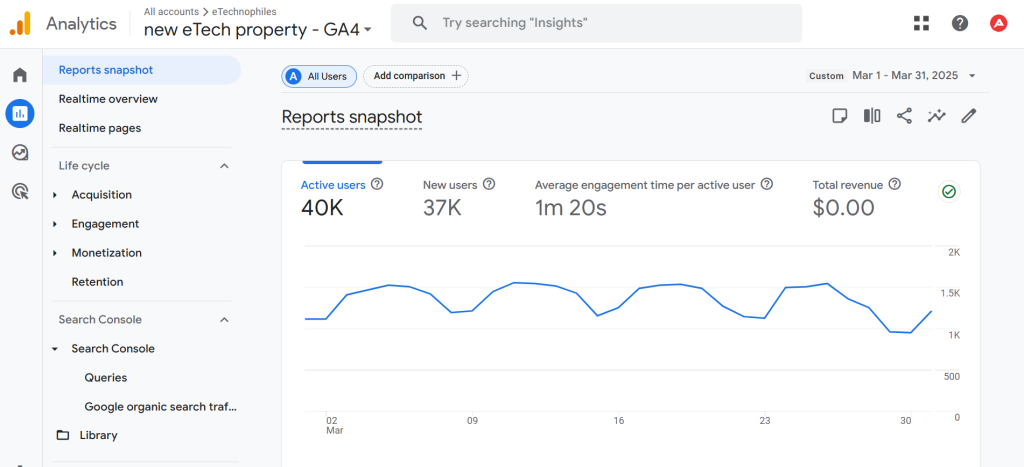The height and width of the screenshot is (467, 1024).
Task: Open the Advertising icon in left rail
Action: pos(19,191)
